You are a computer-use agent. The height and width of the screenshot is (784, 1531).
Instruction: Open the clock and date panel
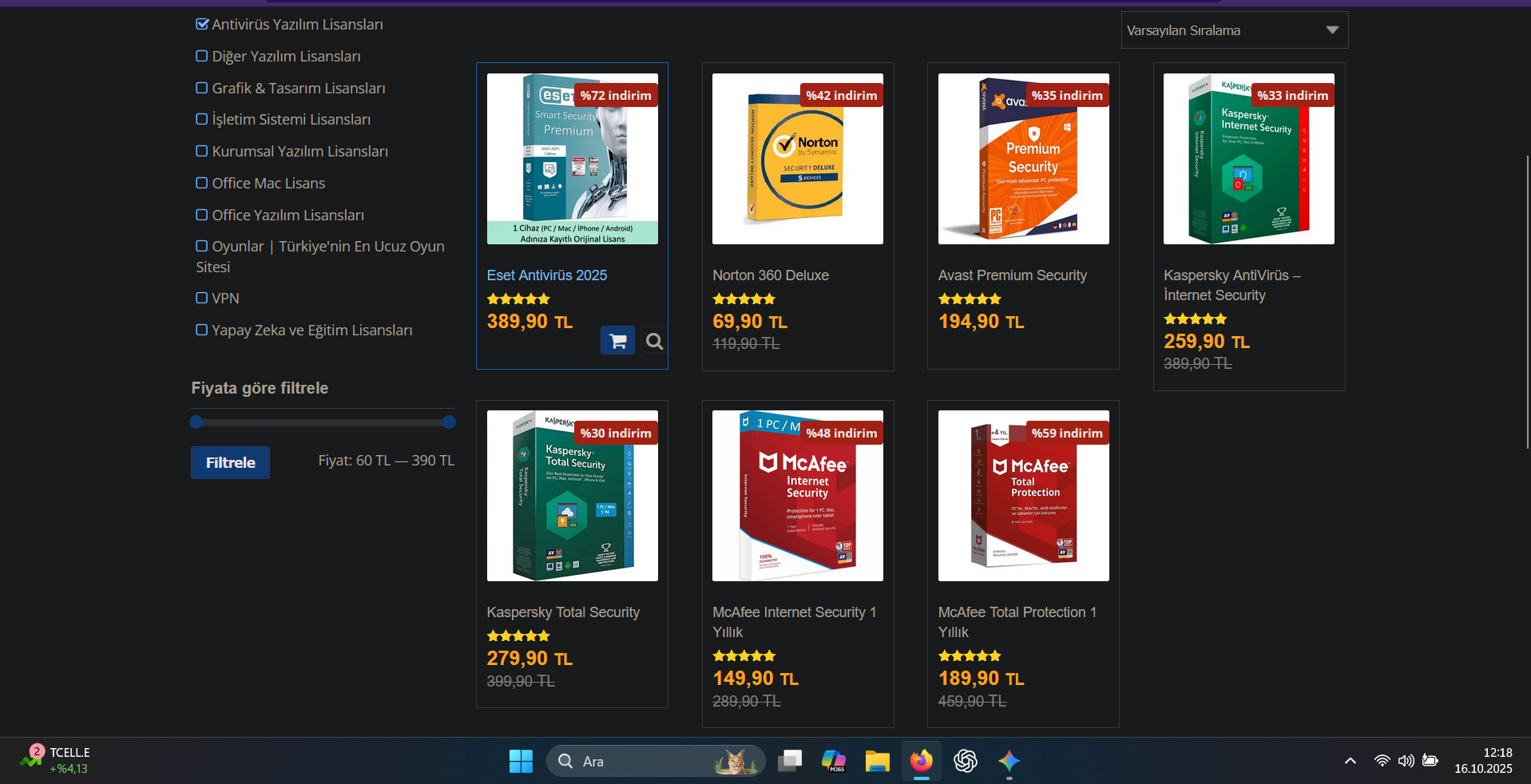click(1483, 761)
